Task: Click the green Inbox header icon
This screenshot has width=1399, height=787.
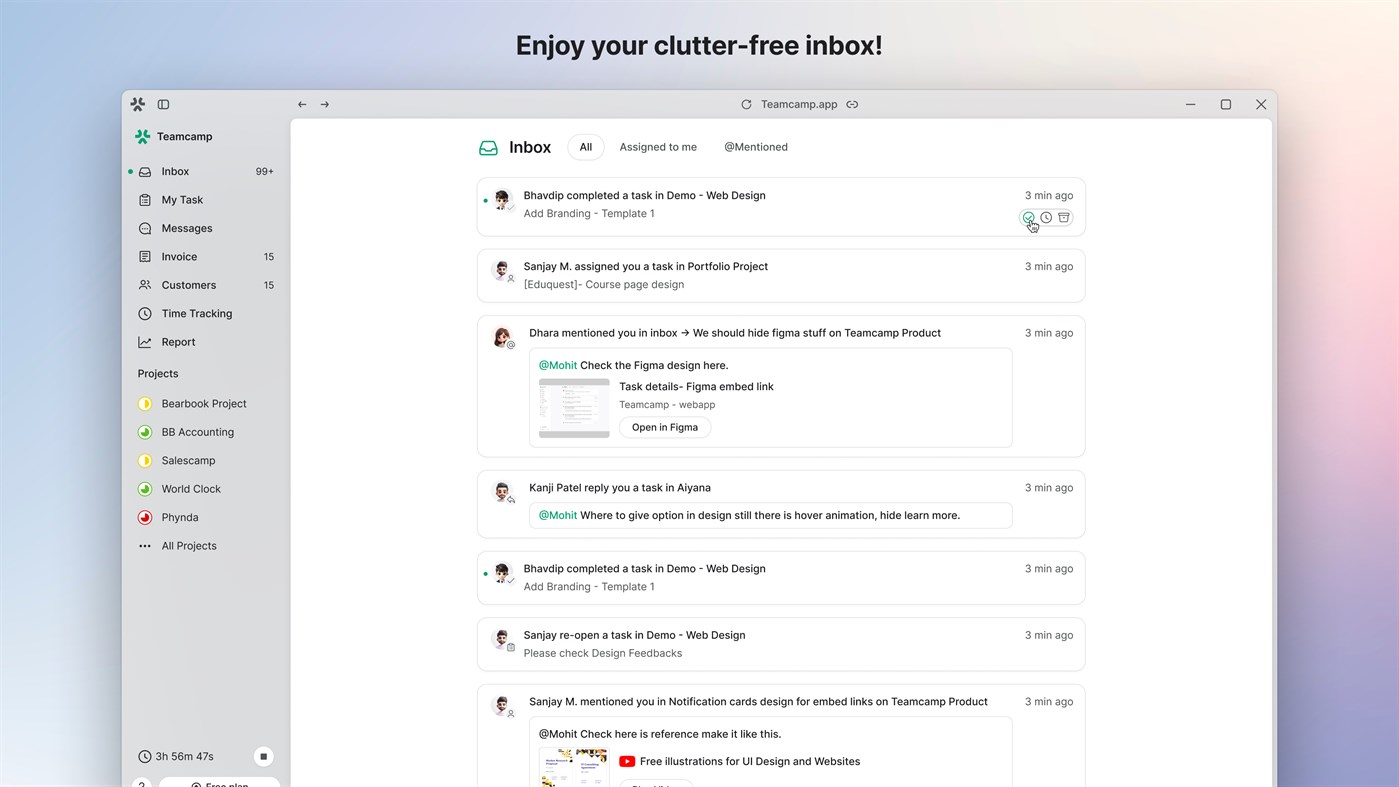Action: (x=488, y=148)
